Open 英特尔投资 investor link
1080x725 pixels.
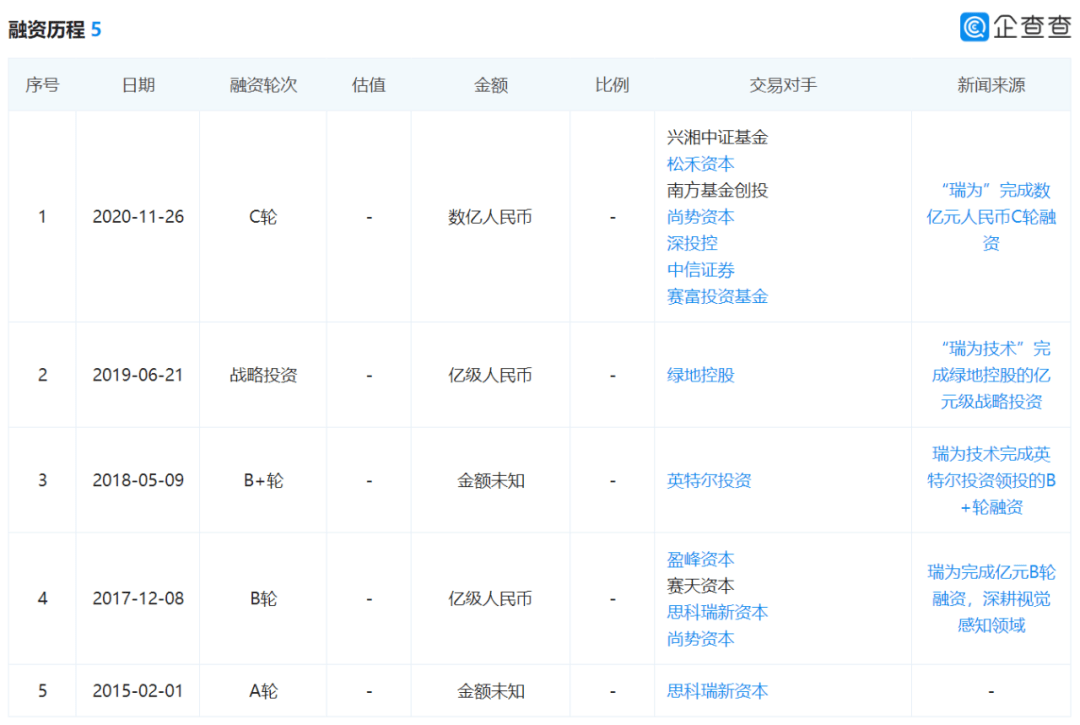pos(709,481)
